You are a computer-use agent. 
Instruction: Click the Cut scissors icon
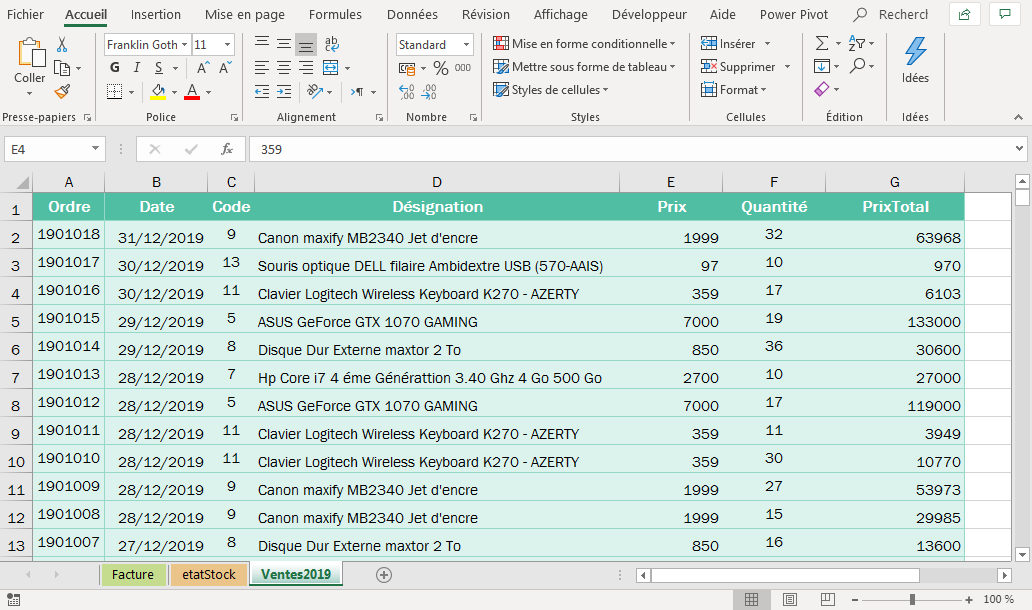[62, 44]
